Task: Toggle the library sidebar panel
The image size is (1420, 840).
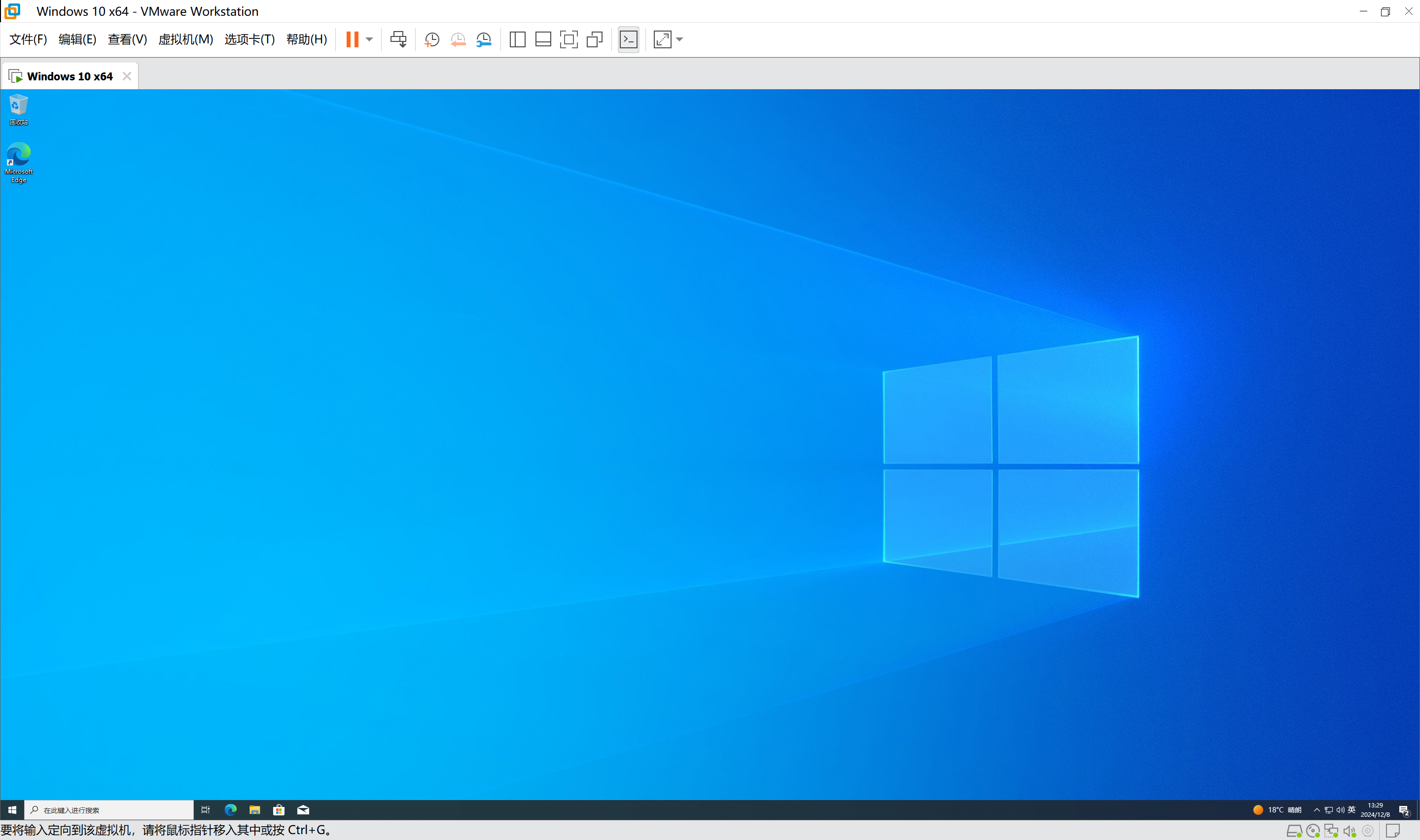Action: (x=517, y=39)
